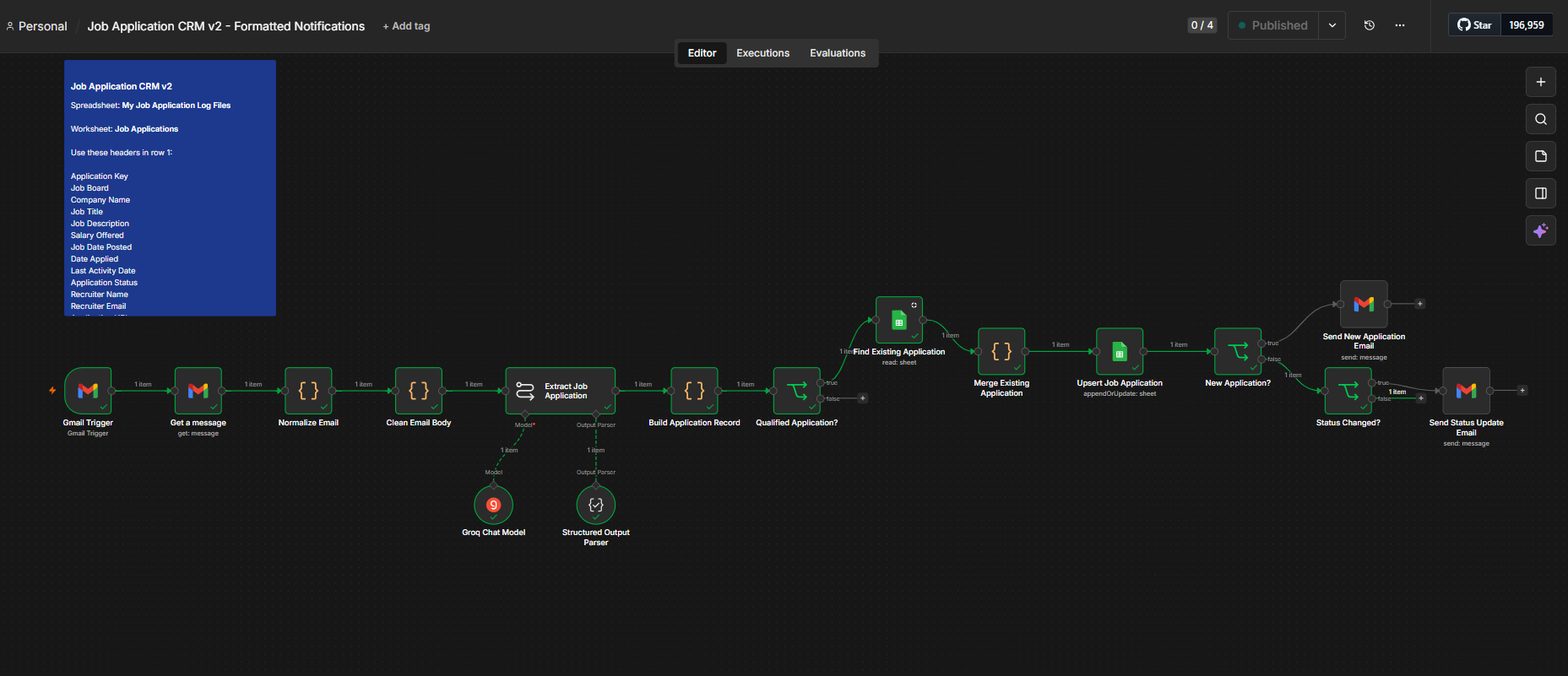Select the New Application? if node

1238,351
